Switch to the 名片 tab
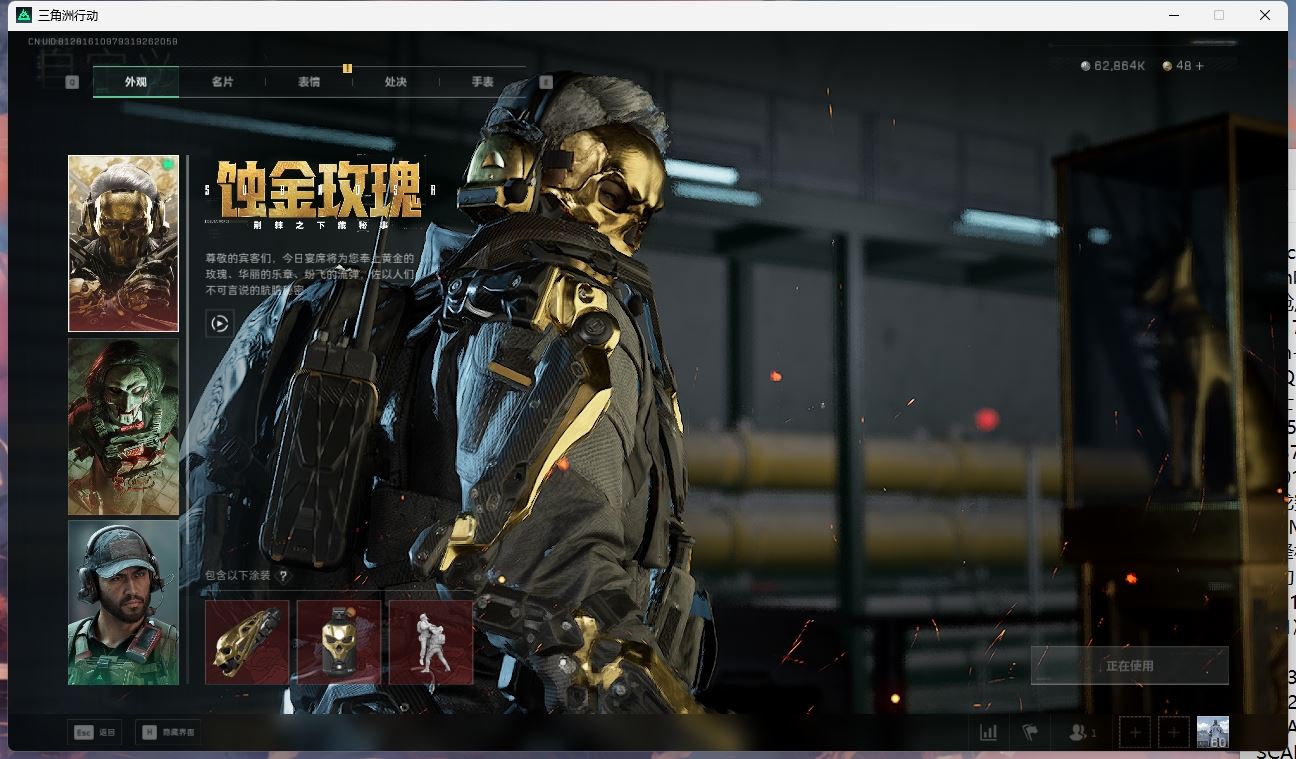 coord(222,82)
